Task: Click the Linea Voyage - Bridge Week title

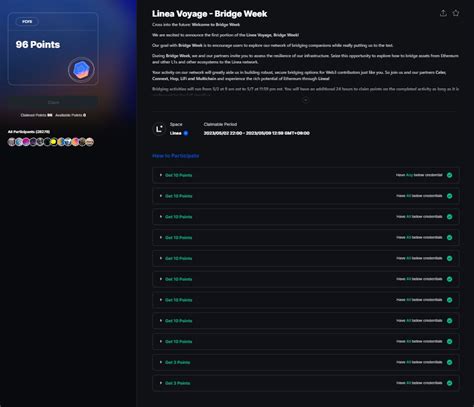Action: click(x=209, y=14)
